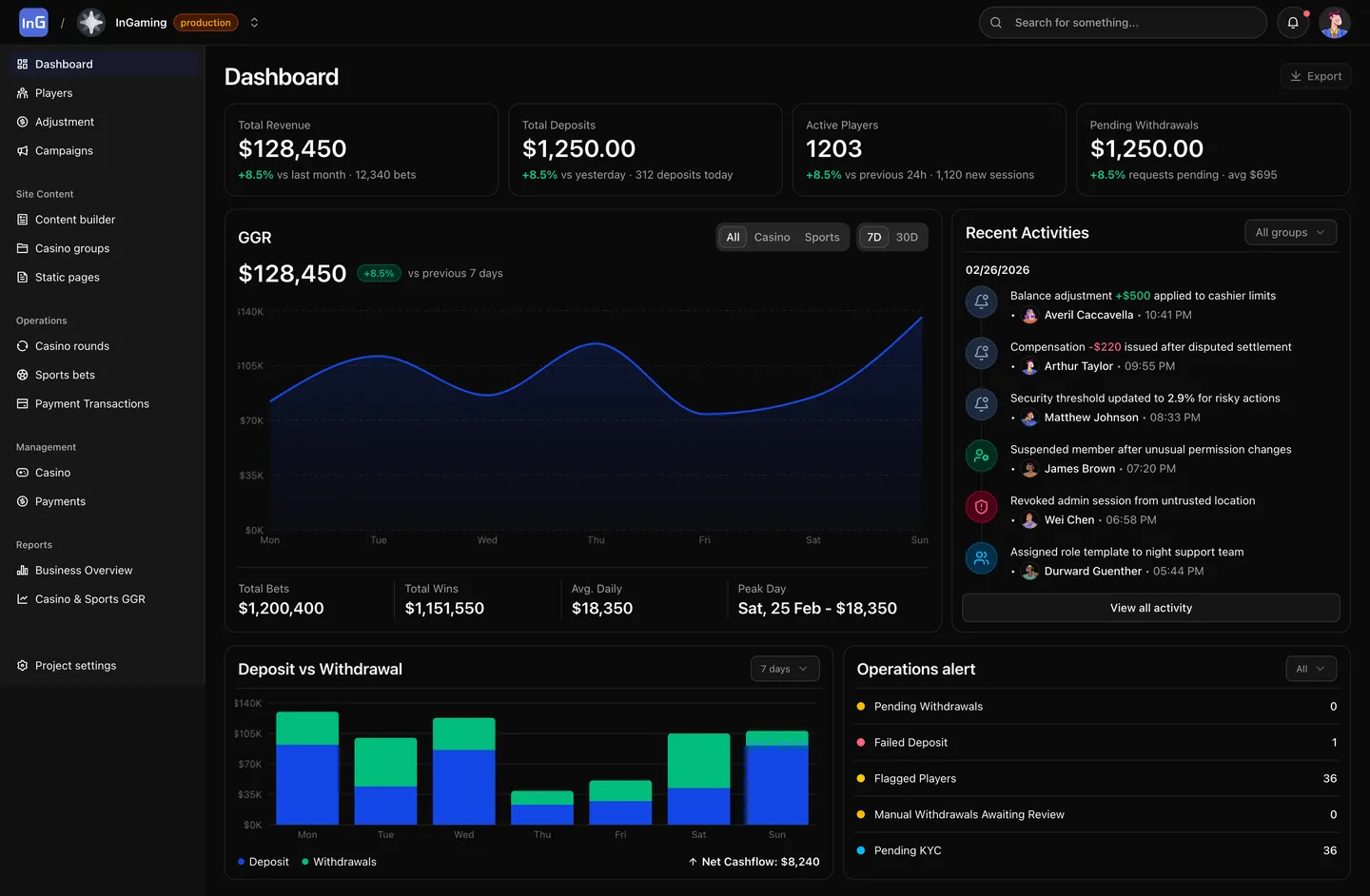Screen dimensions: 1370x896
Task: Toggle the Withdrawals legend in Deposit vs Withdrawal
Action: coord(338,861)
